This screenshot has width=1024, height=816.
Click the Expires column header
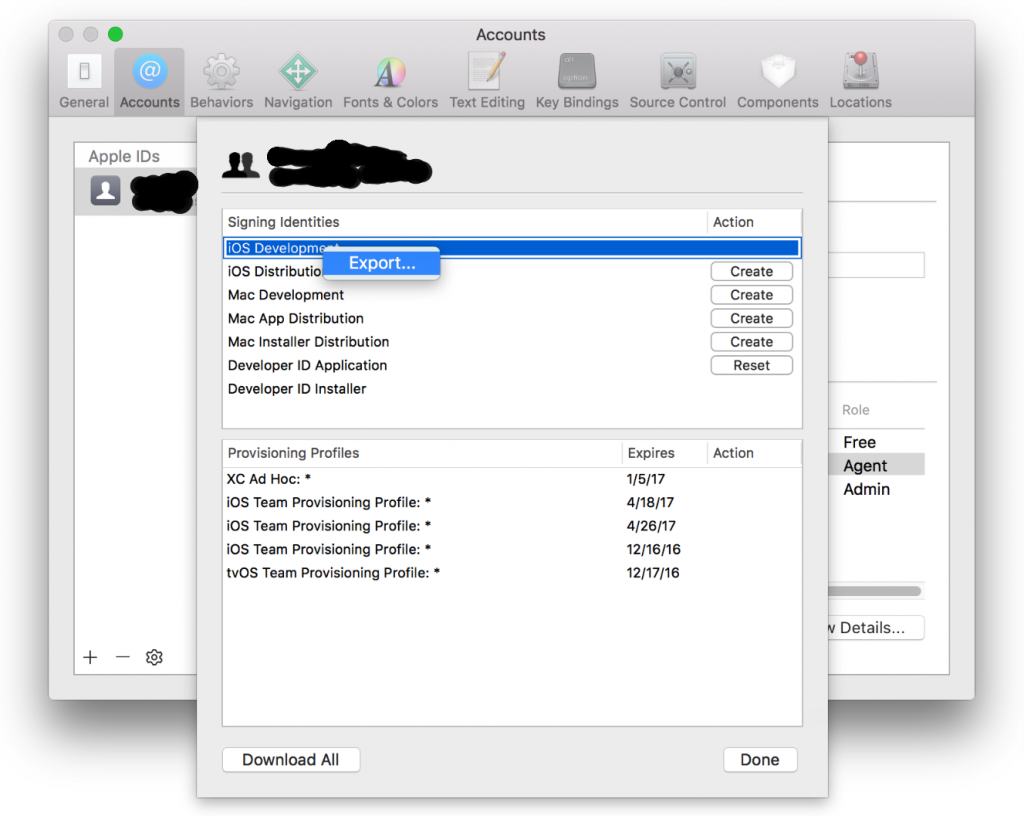664,453
